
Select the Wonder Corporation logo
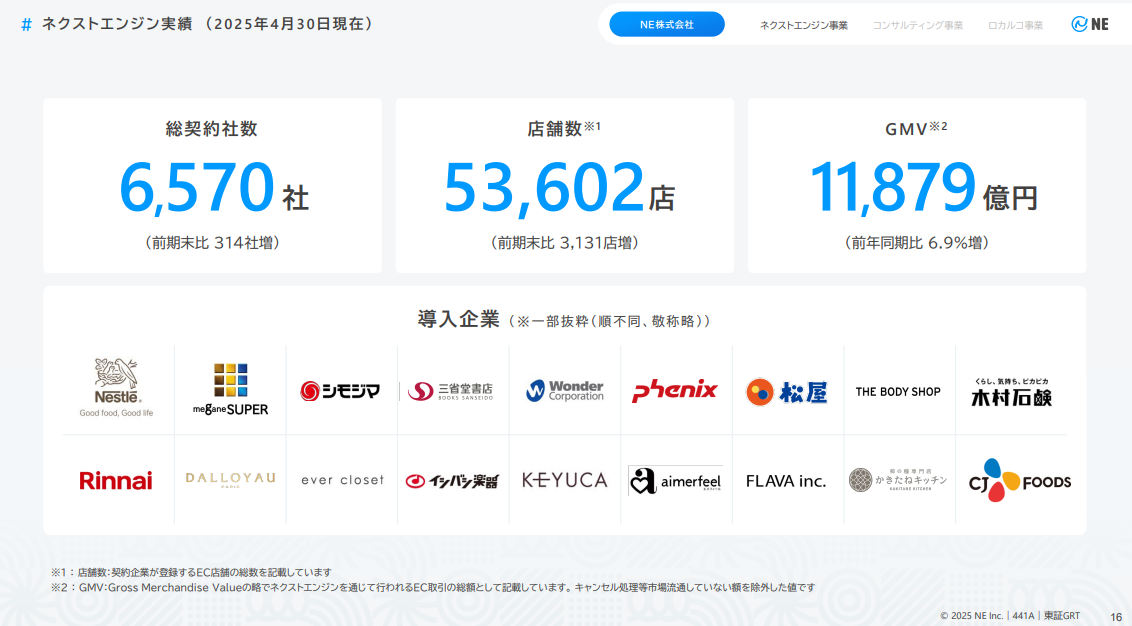click(565, 391)
